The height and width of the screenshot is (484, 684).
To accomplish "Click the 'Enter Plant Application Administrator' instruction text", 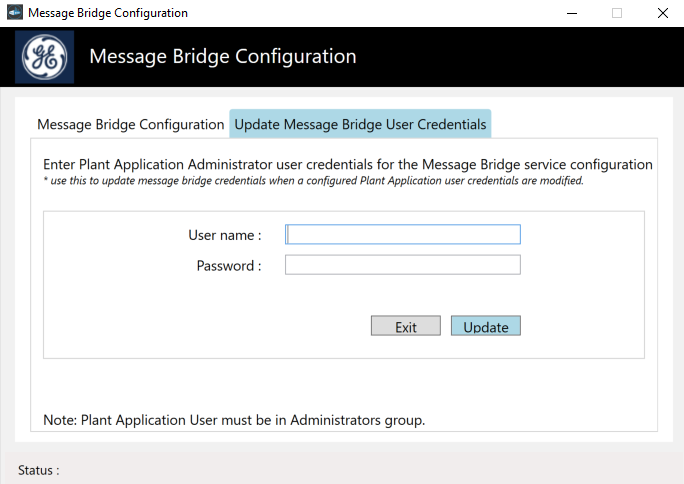I will point(348,164).
